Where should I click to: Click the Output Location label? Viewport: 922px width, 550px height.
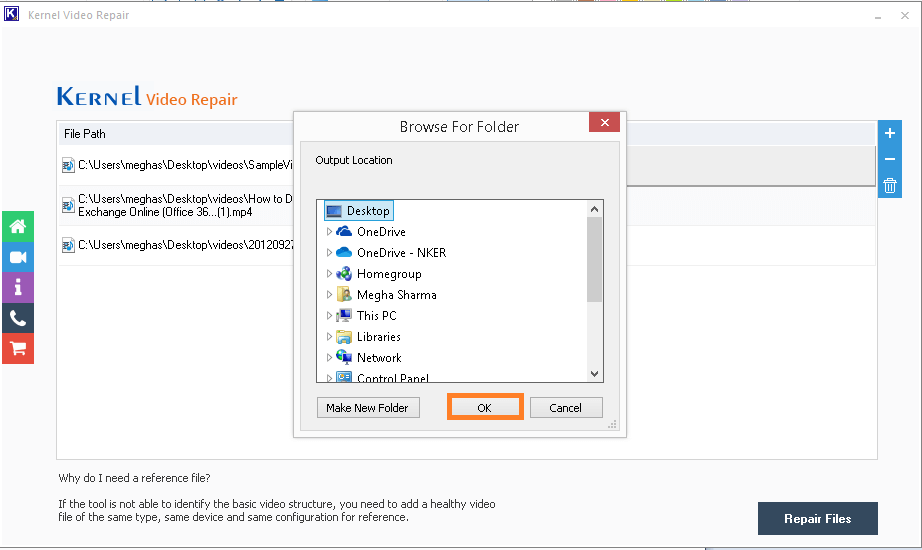pos(353,160)
